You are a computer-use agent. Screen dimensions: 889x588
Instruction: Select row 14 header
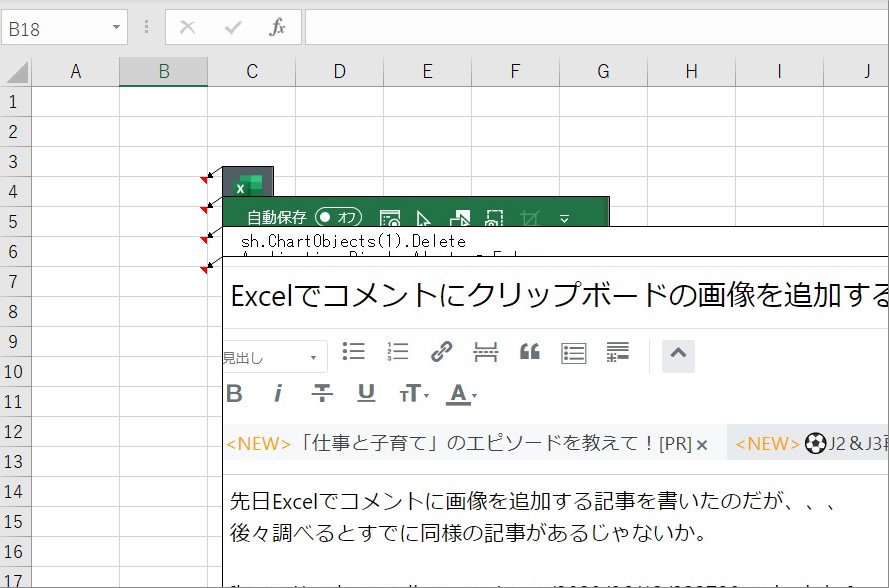pos(15,492)
